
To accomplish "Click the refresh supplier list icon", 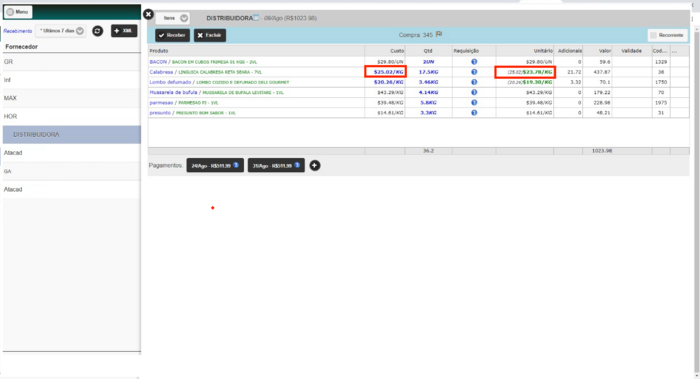I will click(97, 31).
